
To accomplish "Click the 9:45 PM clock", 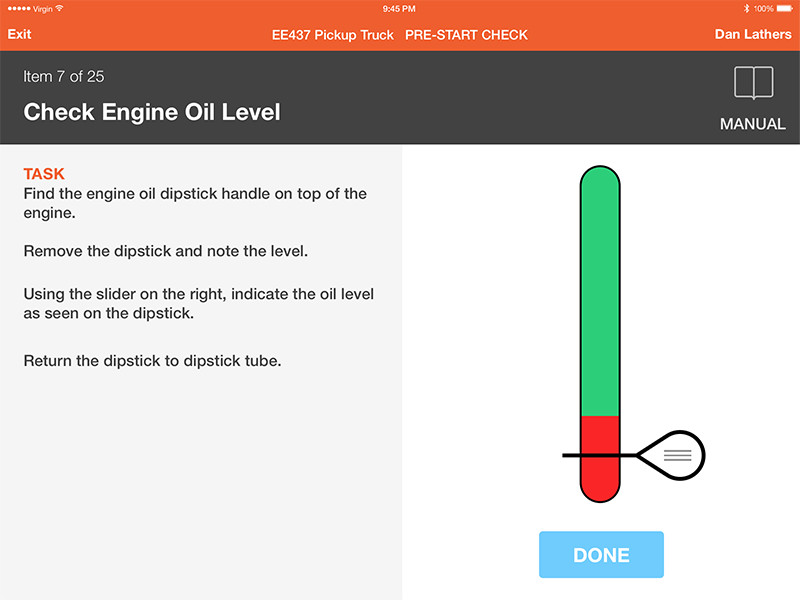I will point(399,8).
